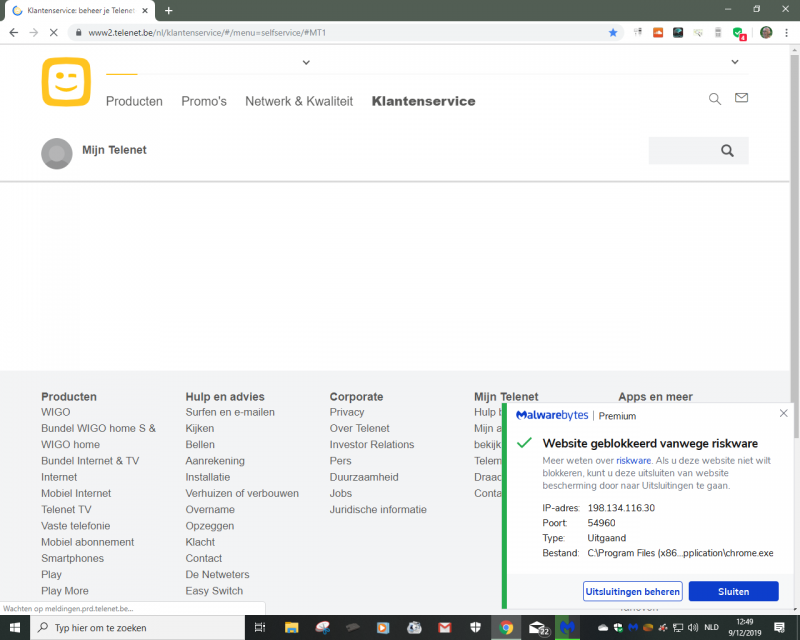800x640 pixels.
Task: Open the Netwerk & Kwaliteit menu
Action: [299, 101]
